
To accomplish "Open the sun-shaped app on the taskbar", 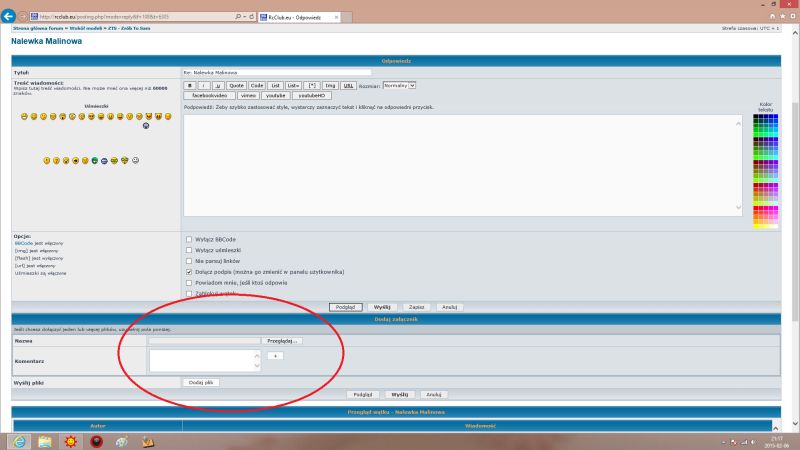I will tap(70, 441).
